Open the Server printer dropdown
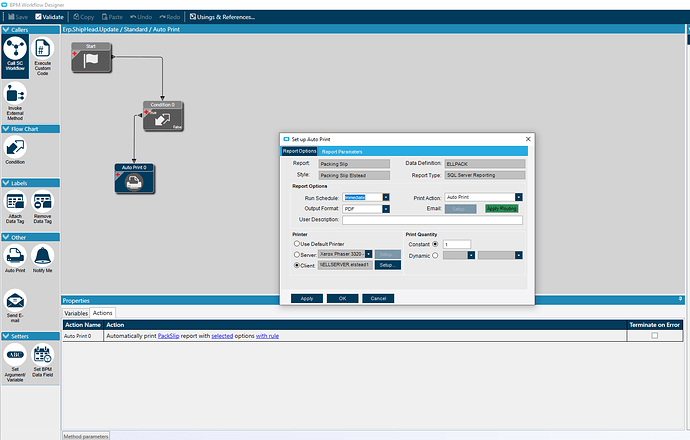This screenshot has height=440, width=690. click(368, 254)
